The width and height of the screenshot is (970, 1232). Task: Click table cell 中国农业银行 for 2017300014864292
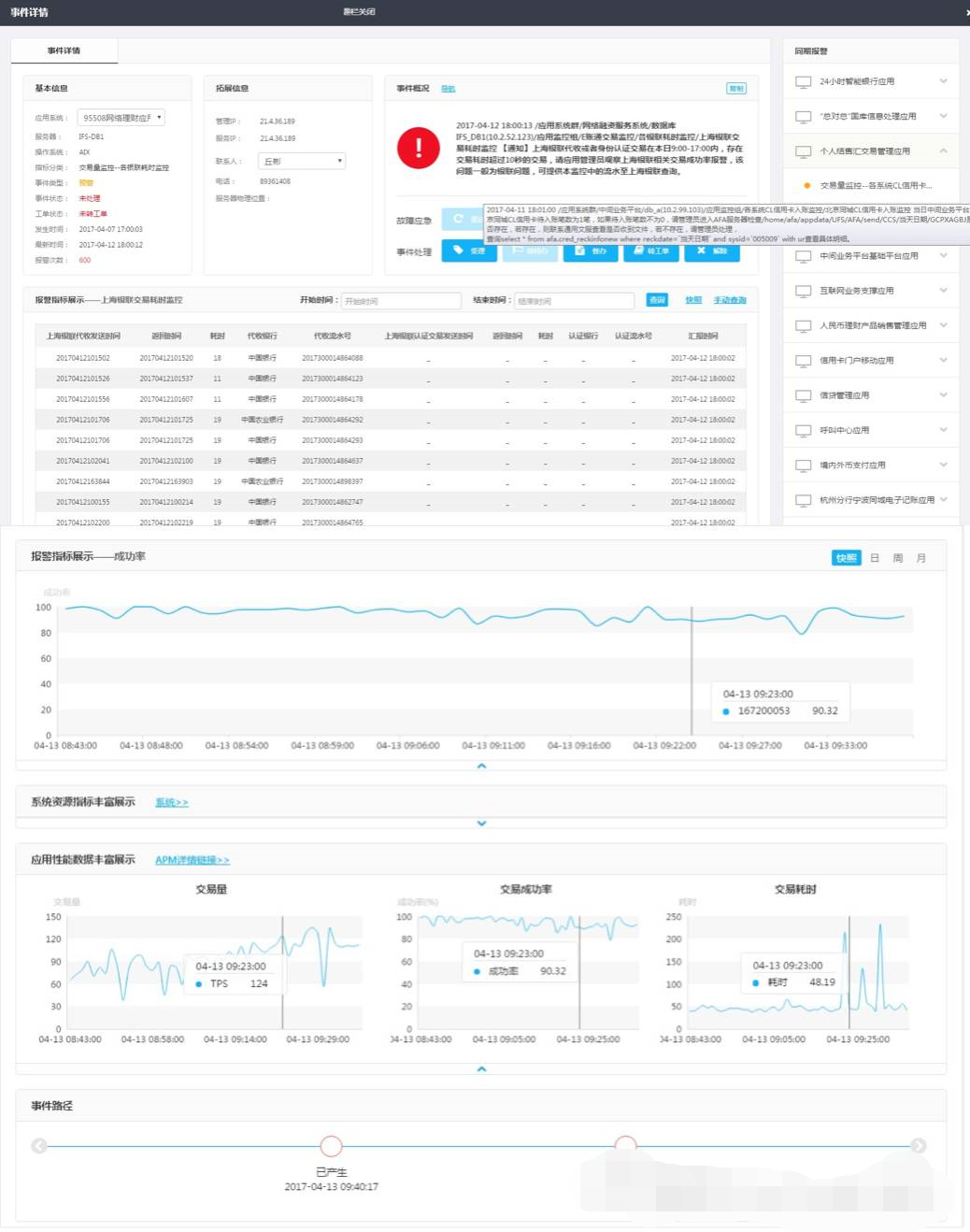[263, 420]
